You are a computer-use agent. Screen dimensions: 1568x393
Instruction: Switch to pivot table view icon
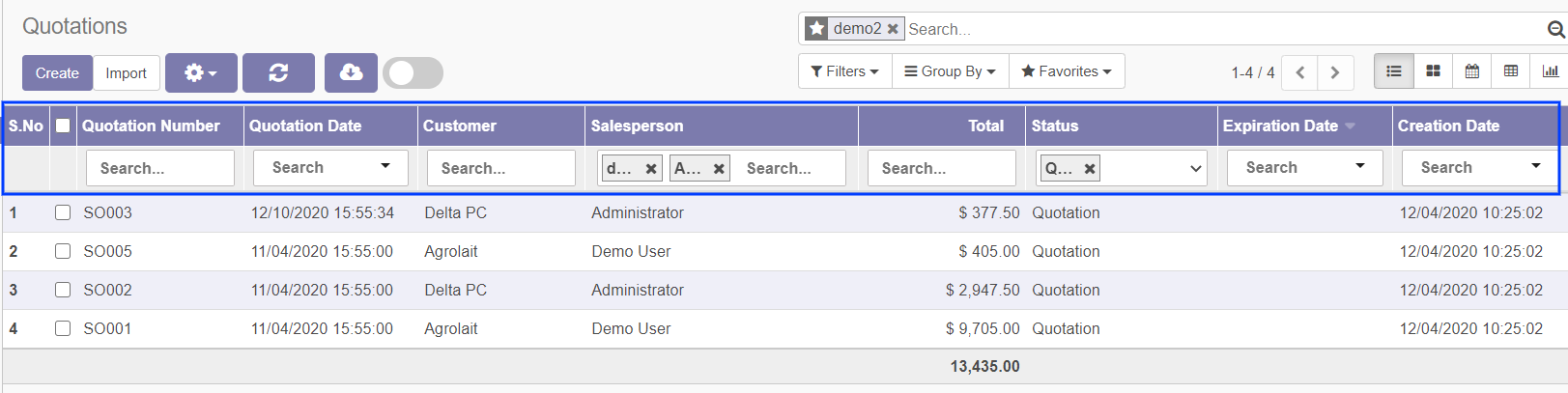(1511, 71)
